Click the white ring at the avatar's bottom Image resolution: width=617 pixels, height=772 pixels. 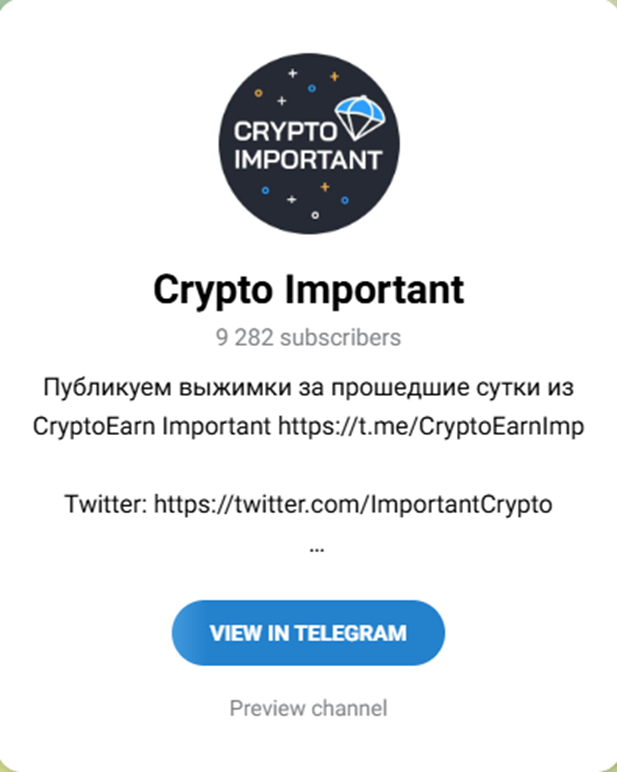point(315,215)
